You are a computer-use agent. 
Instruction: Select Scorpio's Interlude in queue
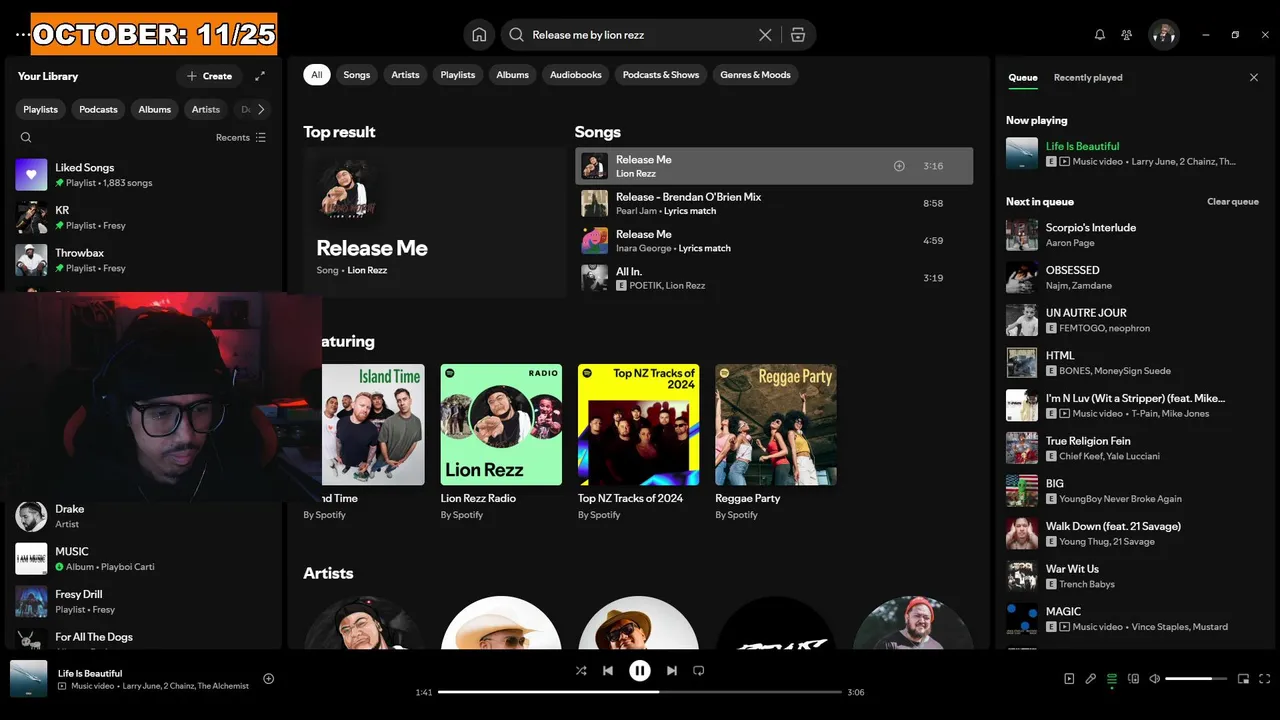click(x=1132, y=235)
